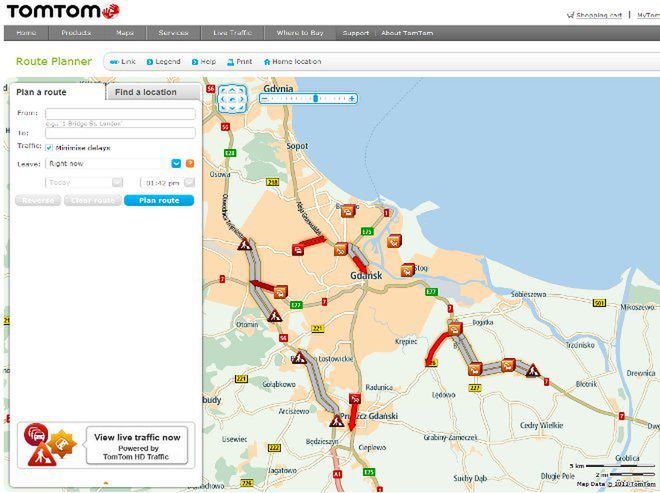Click the roadworks triangle above Otomin
The width and height of the screenshot is (660, 493).
pyautogui.click(x=274, y=315)
